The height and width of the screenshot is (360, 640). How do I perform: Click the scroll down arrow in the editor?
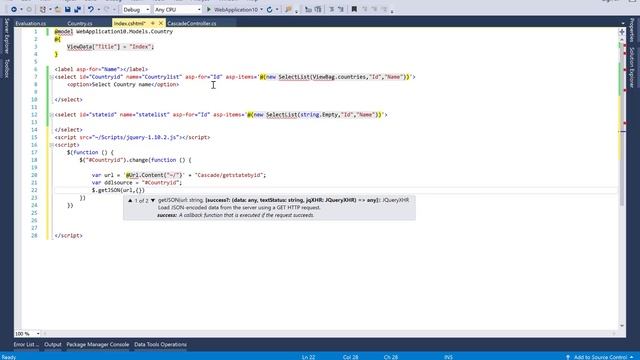tap(622, 326)
